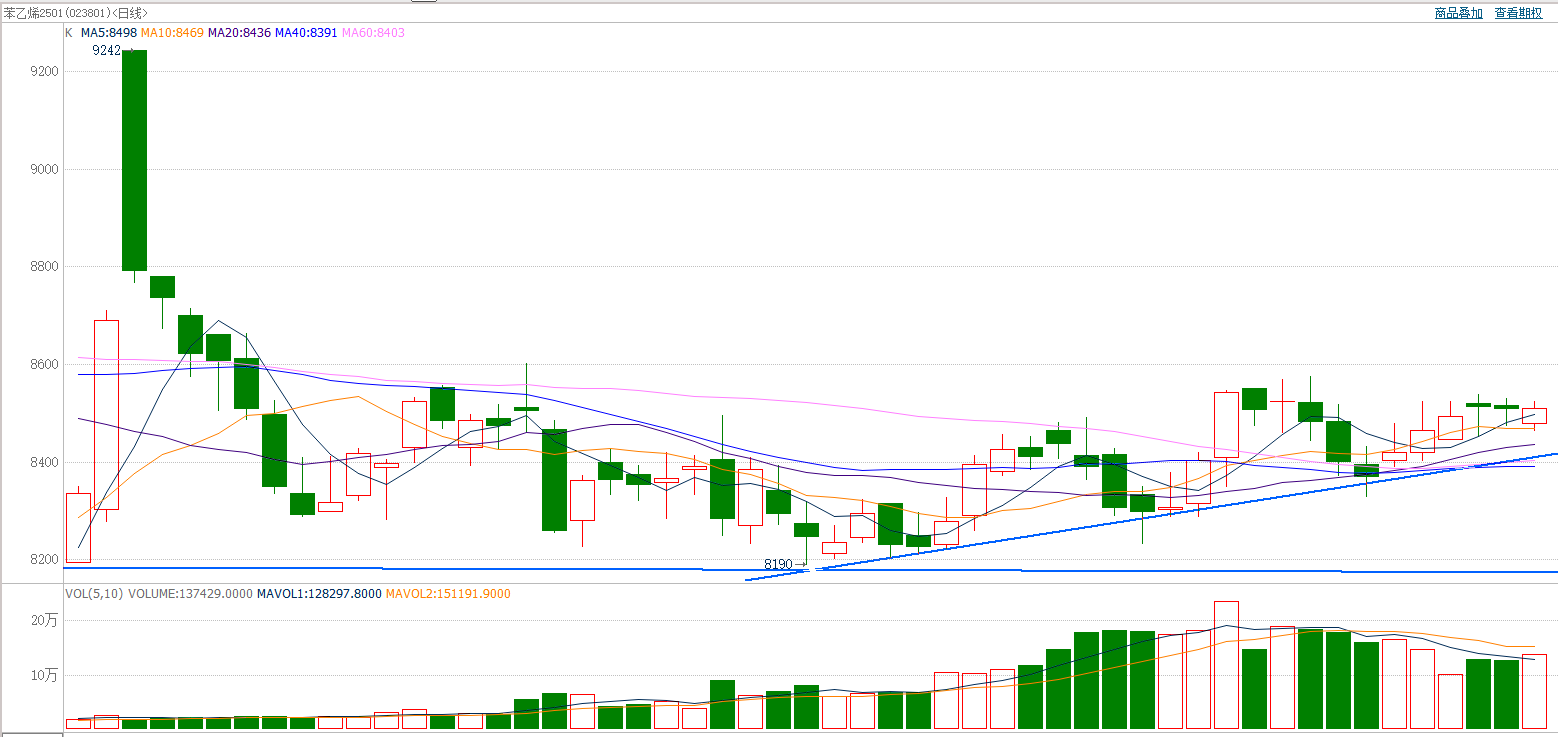Click the orange MAVOL2:151191.9000 label
Image resolution: width=1558 pixels, height=737 pixels.
(x=448, y=594)
